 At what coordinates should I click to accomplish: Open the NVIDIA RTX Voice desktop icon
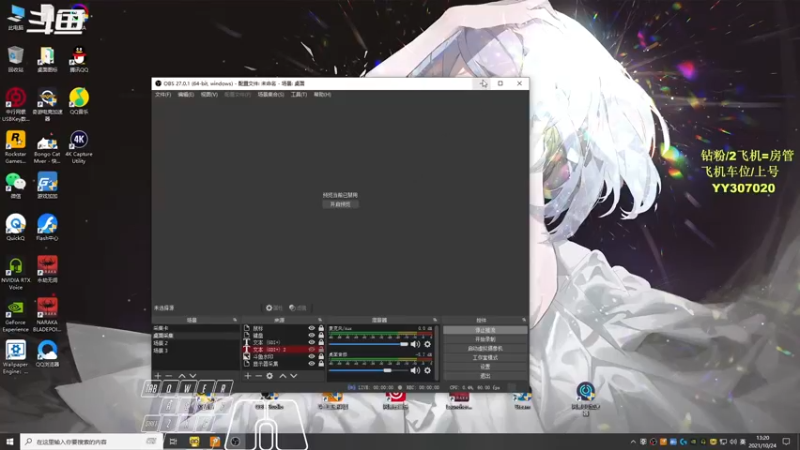coord(15,273)
